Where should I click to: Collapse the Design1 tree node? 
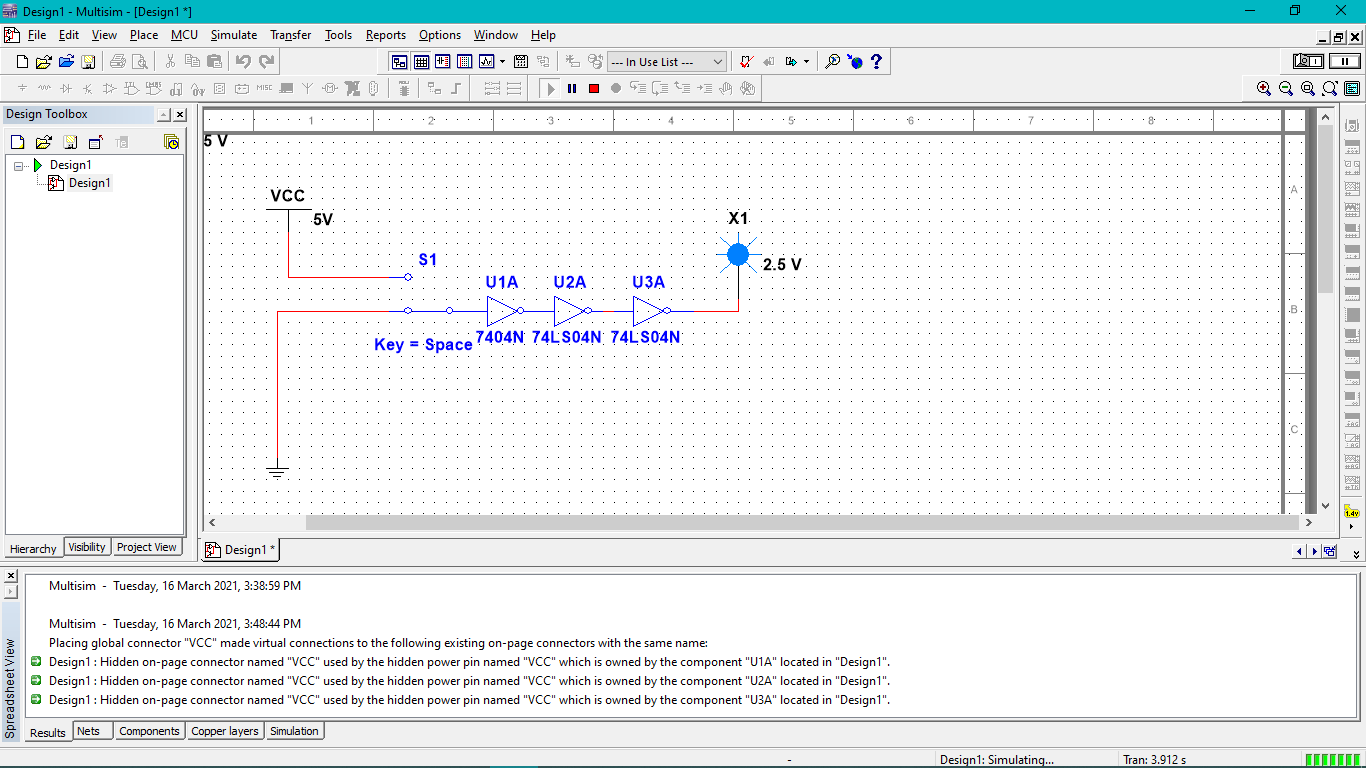pyautogui.click(x=20, y=165)
